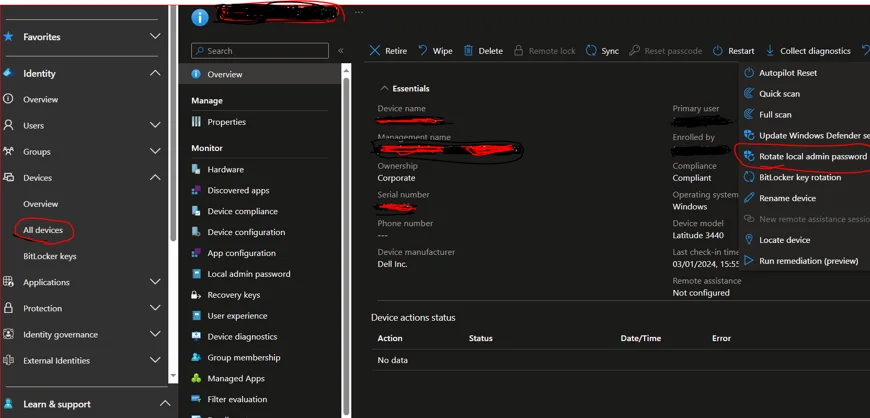
Task: Expand the Users menu chevron
Action: [x=155, y=126]
